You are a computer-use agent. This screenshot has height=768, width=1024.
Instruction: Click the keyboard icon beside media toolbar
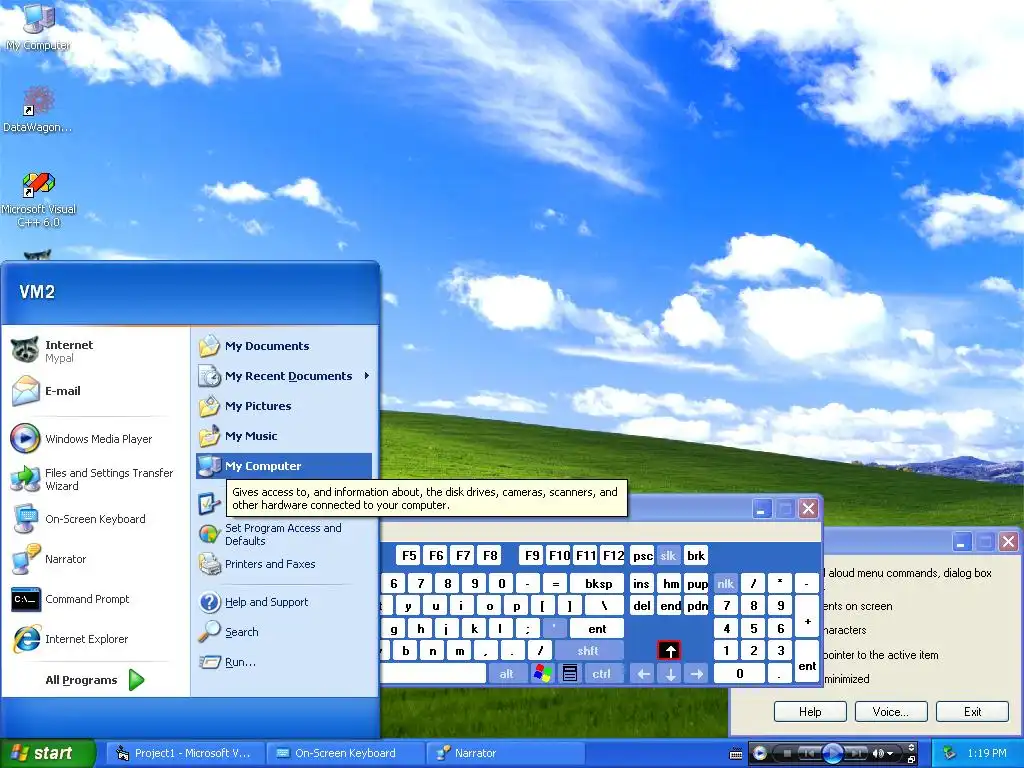(x=736, y=754)
